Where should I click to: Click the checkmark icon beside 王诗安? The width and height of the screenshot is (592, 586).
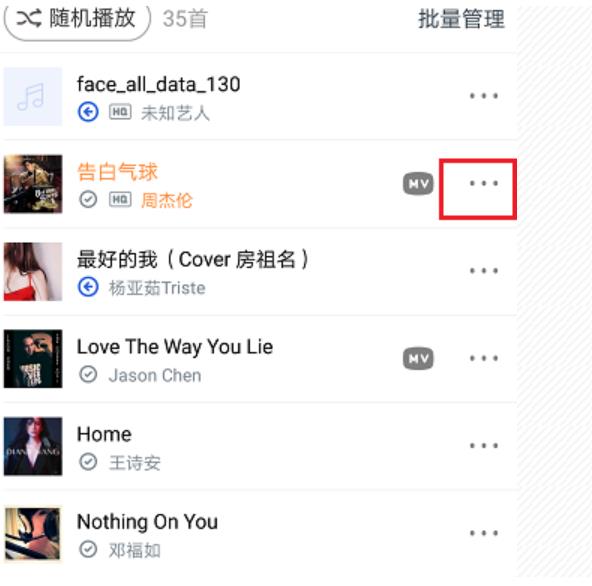[x=88, y=462]
